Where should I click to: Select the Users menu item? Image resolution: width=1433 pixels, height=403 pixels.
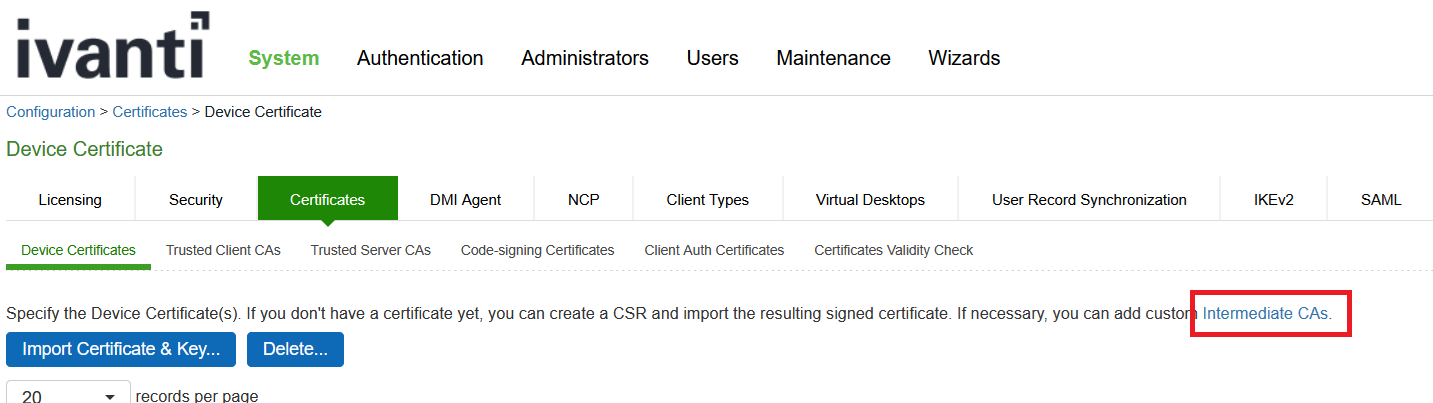(x=712, y=58)
